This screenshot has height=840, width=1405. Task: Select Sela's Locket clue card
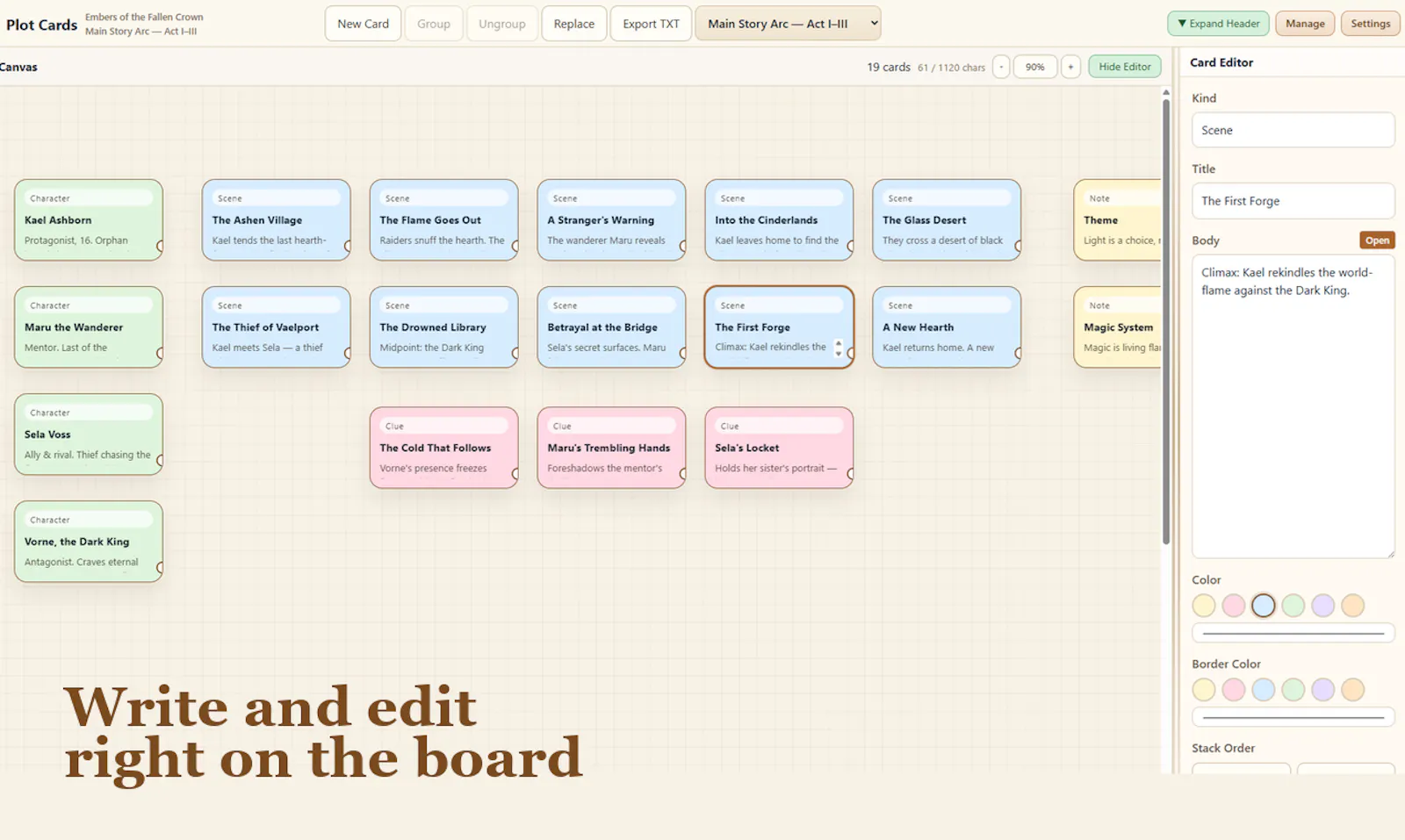point(779,448)
